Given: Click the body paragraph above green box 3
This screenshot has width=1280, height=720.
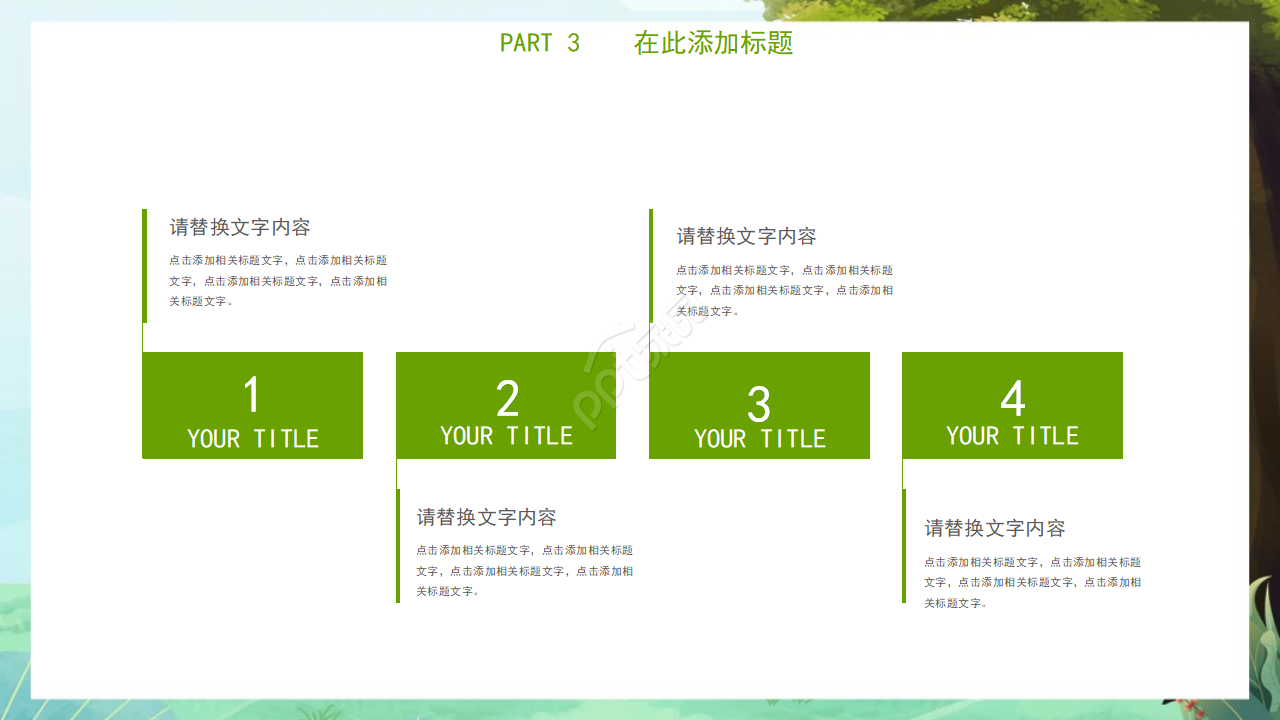Looking at the screenshot, I should pos(784,290).
